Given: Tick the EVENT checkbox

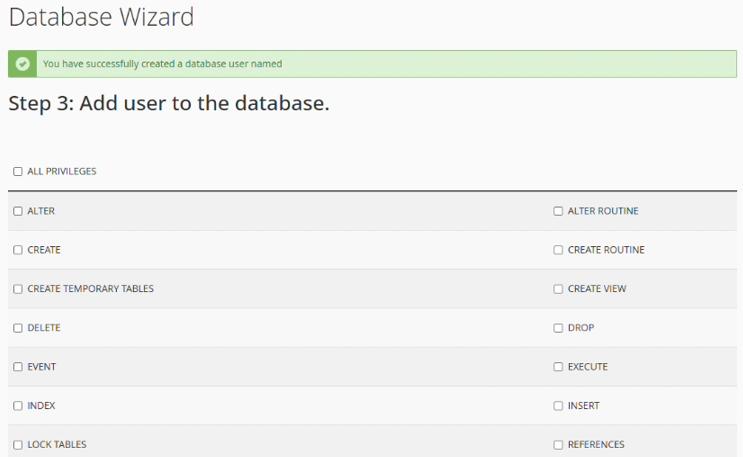Looking at the screenshot, I should tap(18, 367).
